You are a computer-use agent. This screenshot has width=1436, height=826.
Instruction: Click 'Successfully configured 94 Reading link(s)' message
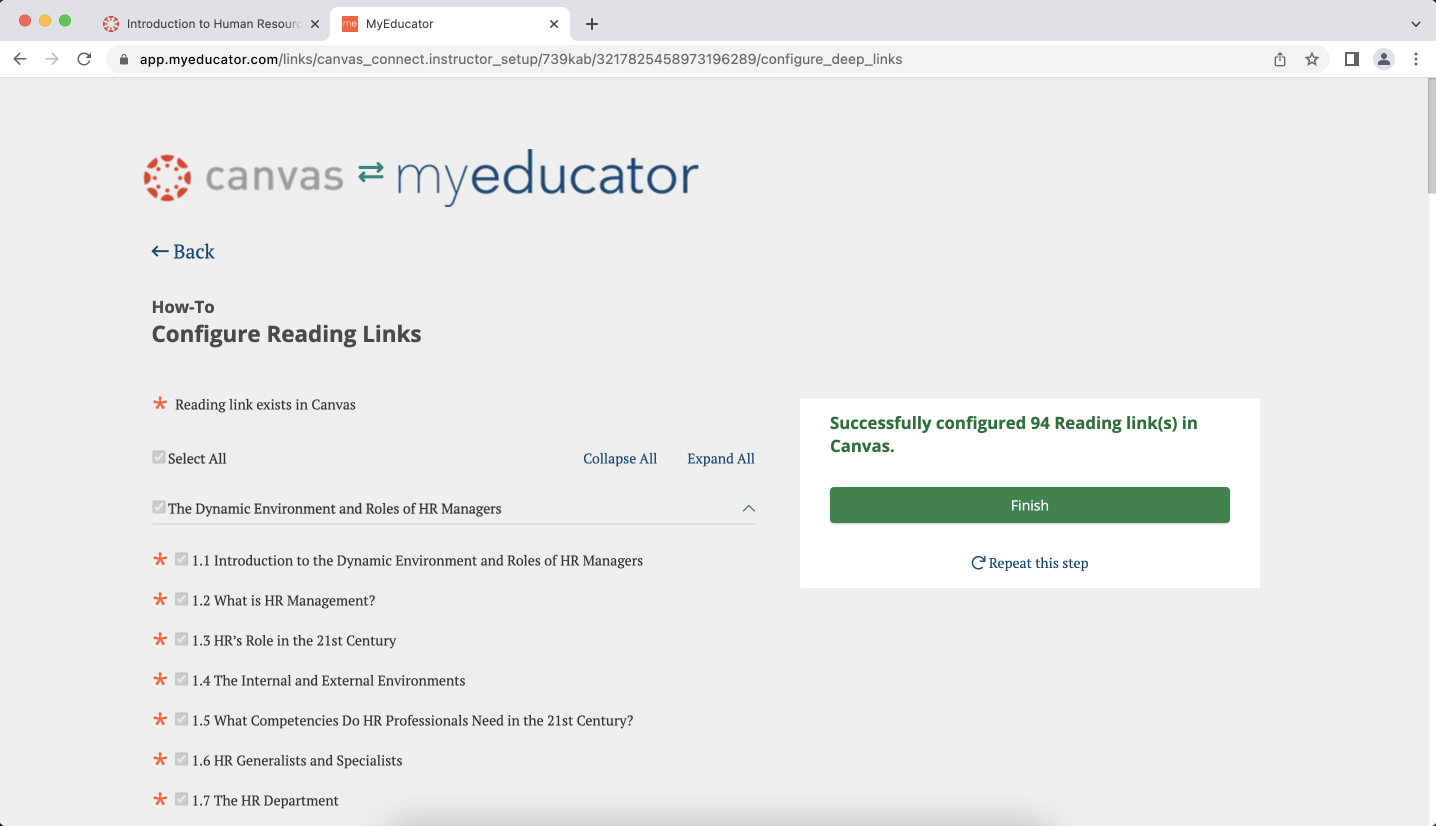coord(1014,434)
